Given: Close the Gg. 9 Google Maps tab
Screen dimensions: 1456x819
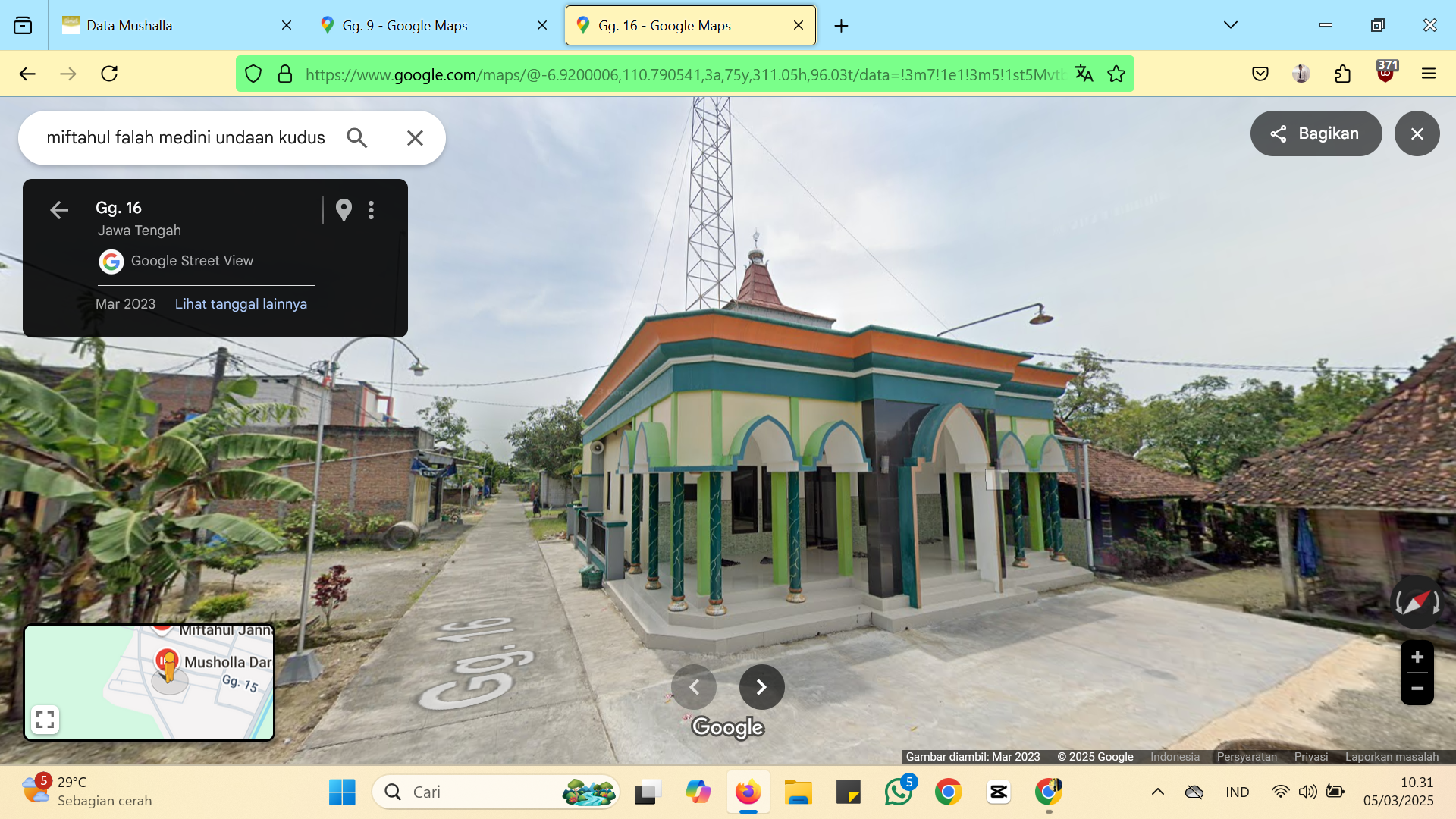Looking at the screenshot, I should pos(542,26).
